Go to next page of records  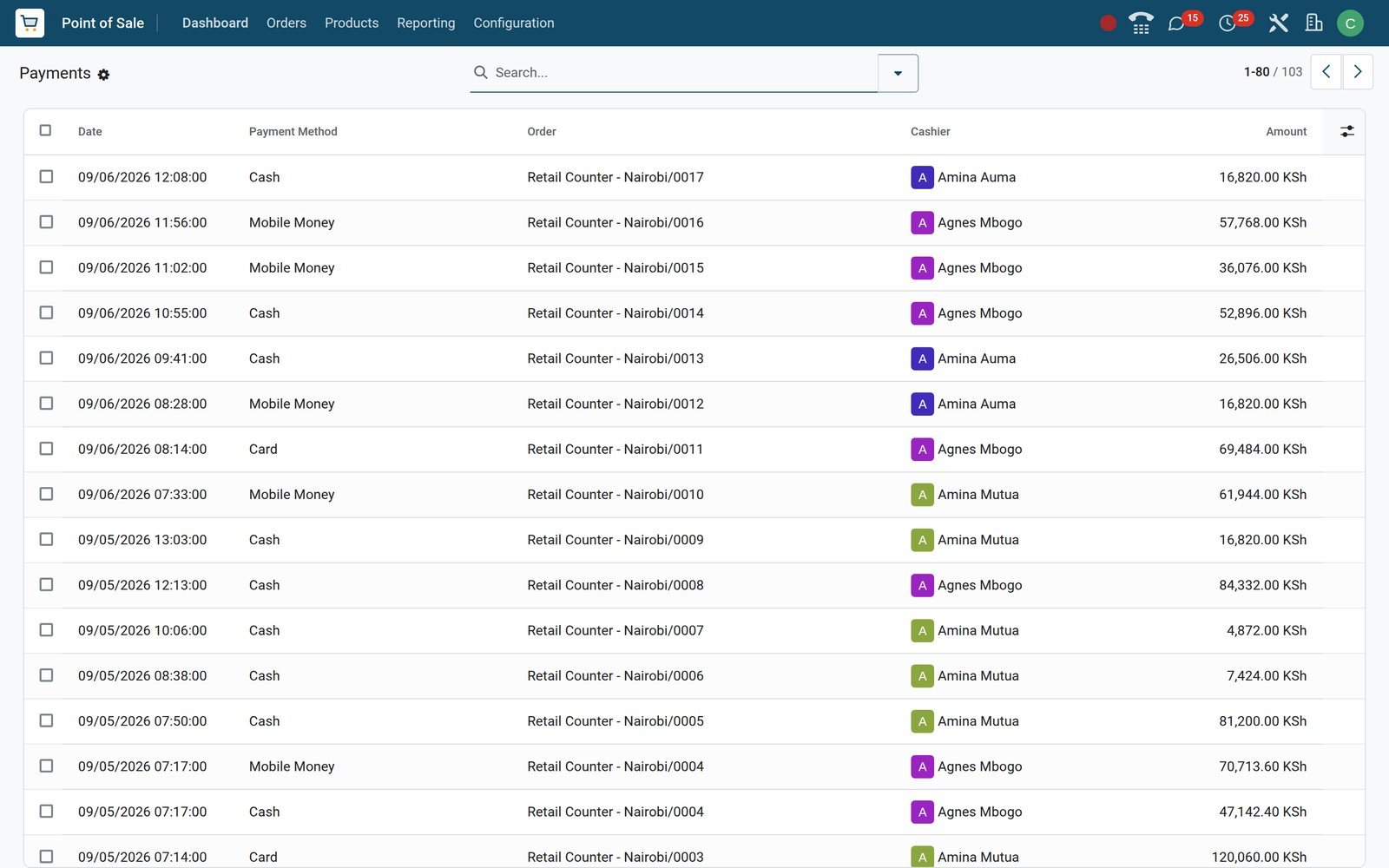point(1358,72)
